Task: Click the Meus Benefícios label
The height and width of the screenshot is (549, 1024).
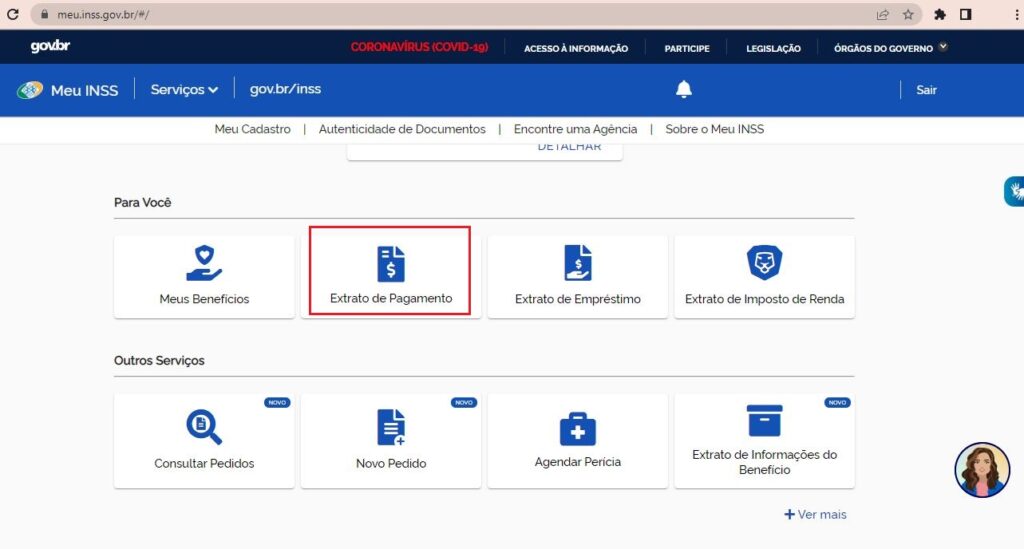Action: [204, 299]
